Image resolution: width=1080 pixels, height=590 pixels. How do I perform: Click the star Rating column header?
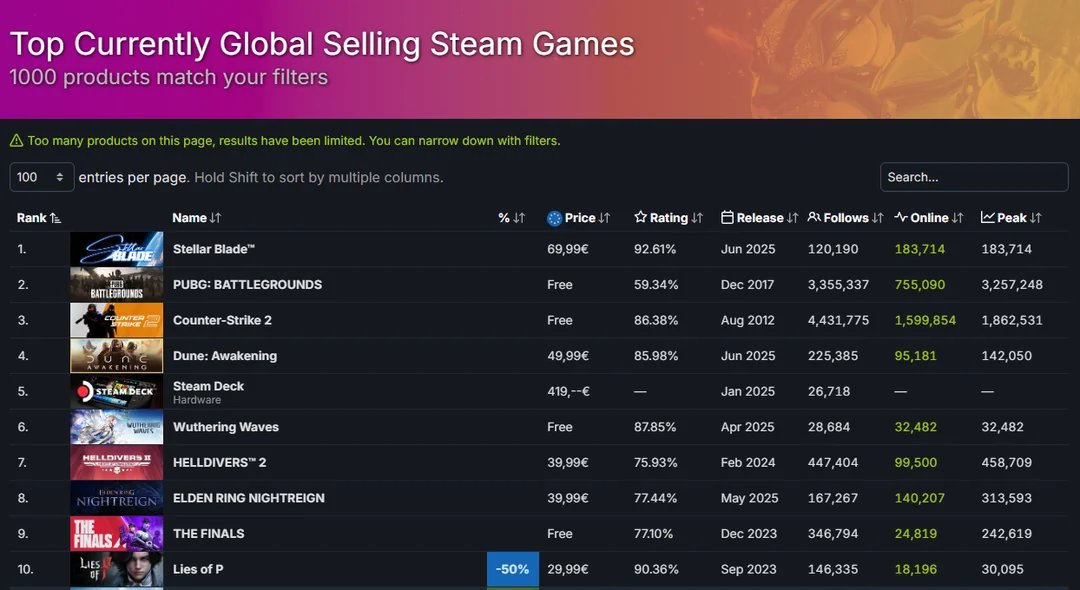point(667,218)
